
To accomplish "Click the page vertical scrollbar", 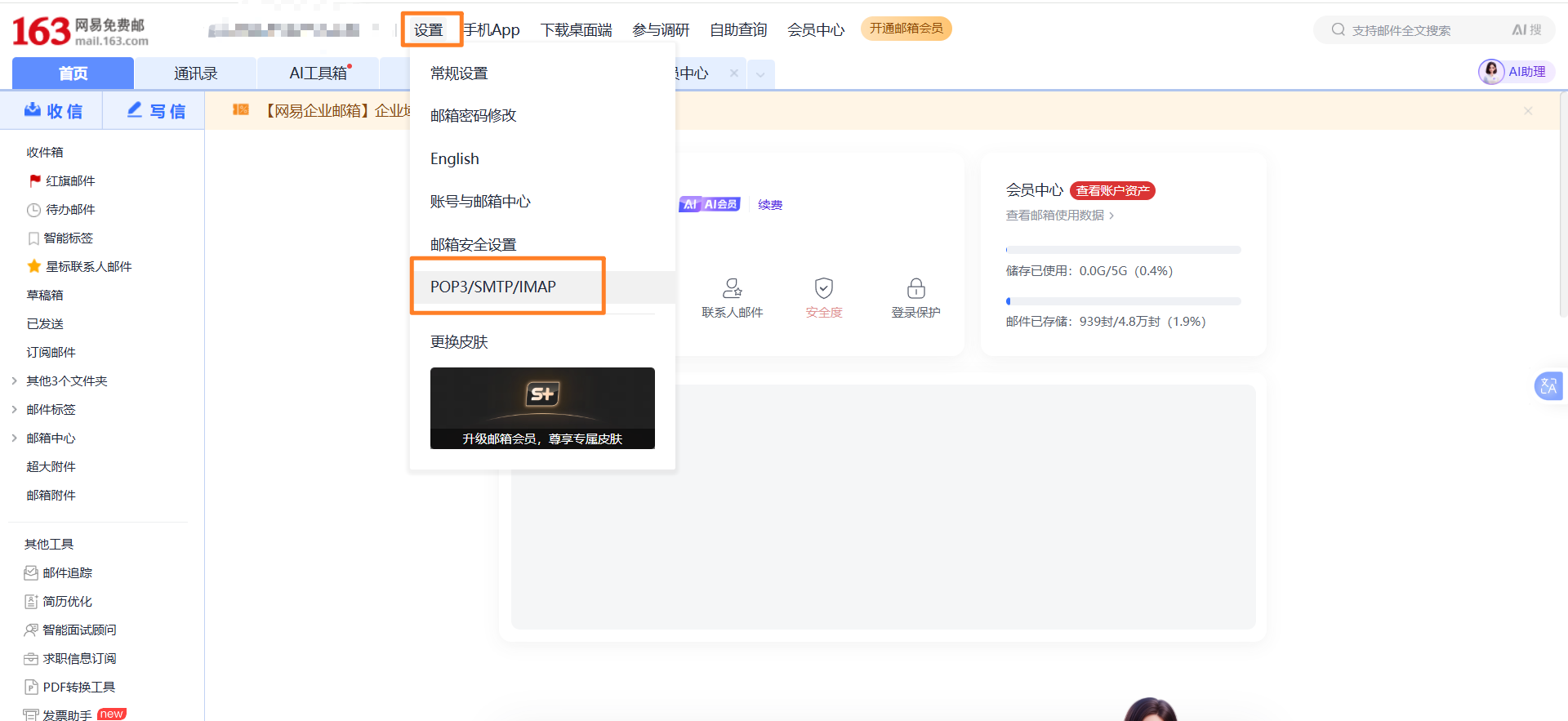I will (1563, 204).
